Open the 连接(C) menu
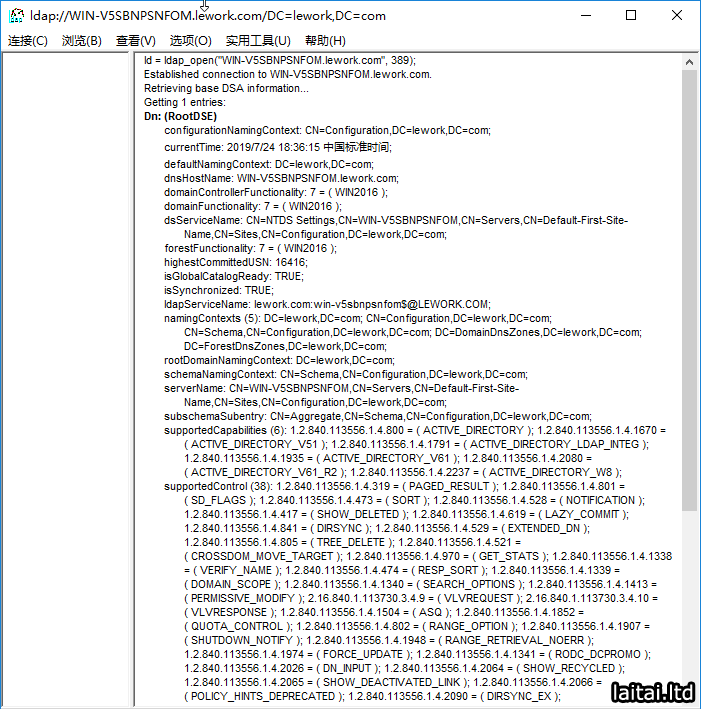The height and width of the screenshot is (709, 701). pyautogui.click(x=28, y=41)
